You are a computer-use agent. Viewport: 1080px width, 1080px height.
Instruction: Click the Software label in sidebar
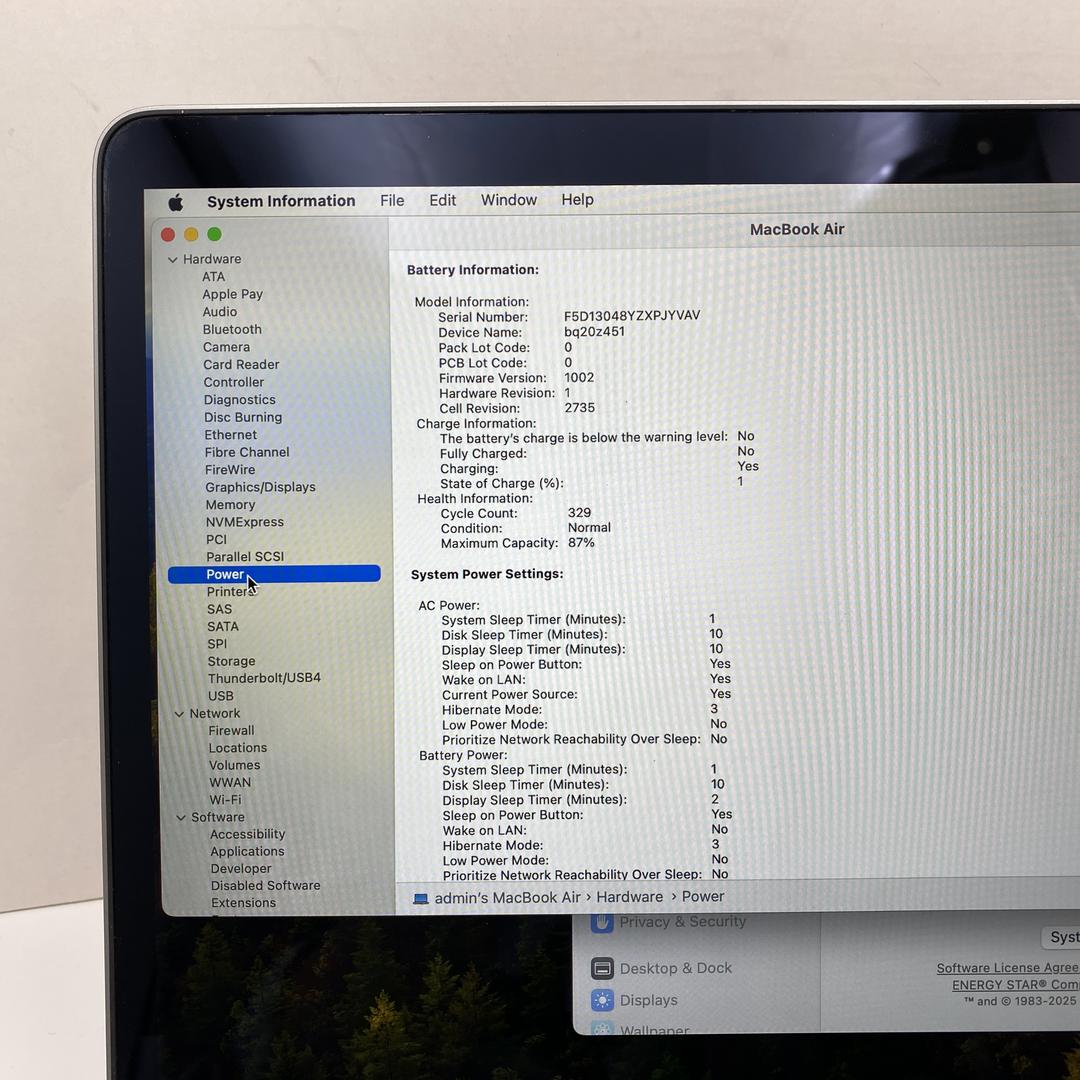(218, 817)
